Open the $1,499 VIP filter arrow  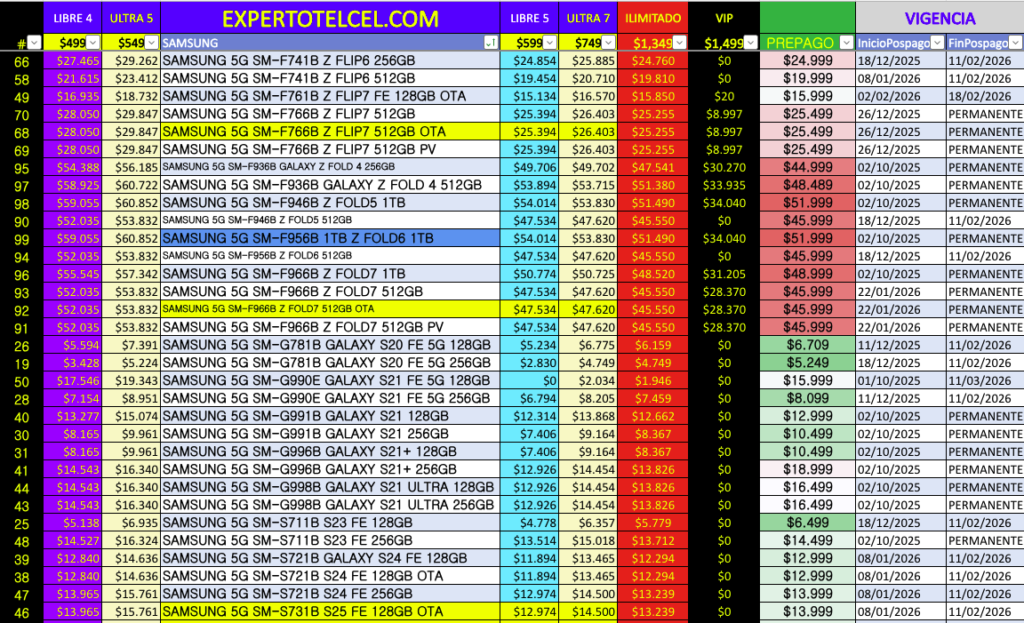[750, 42]
